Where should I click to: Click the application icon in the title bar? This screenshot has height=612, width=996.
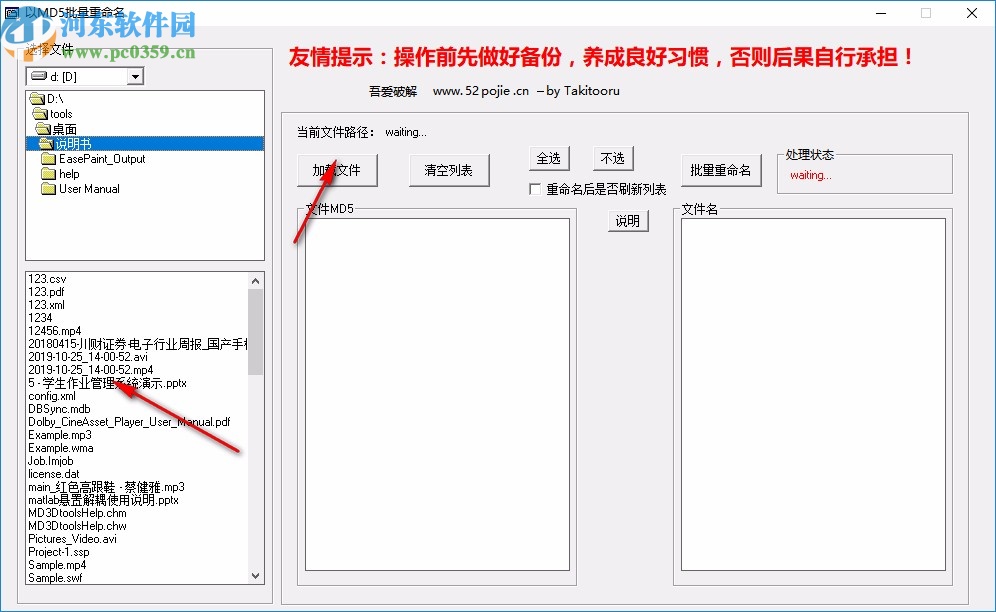pos(13,12)
